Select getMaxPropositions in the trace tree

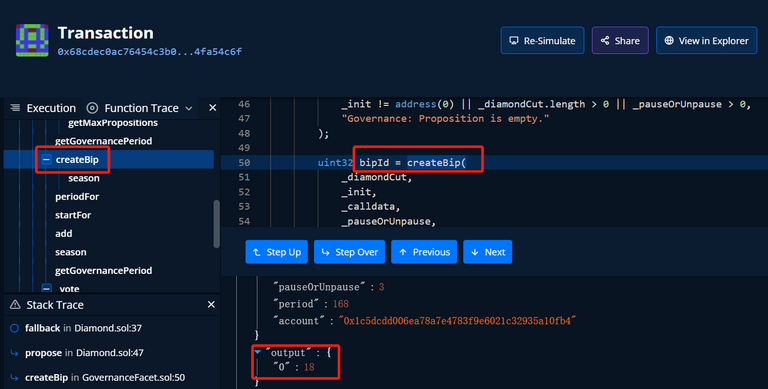(113, 122)
